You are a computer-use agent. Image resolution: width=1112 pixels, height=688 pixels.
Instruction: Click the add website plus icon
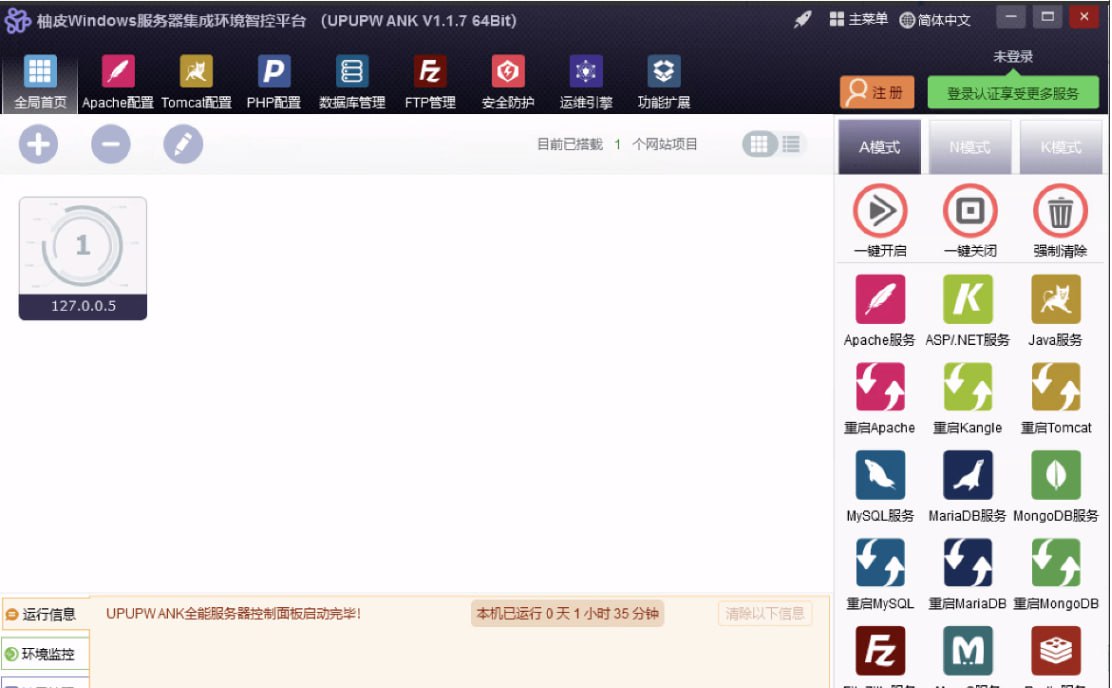pyautogui.click(x=38, y=145)
